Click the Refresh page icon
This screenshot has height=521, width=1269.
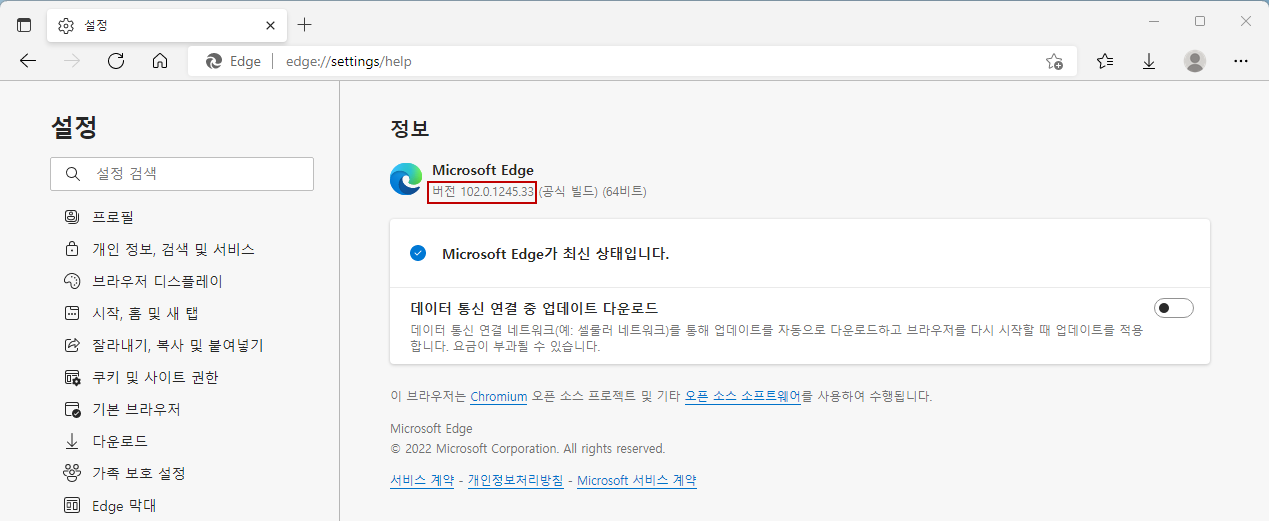coord(116,61)
